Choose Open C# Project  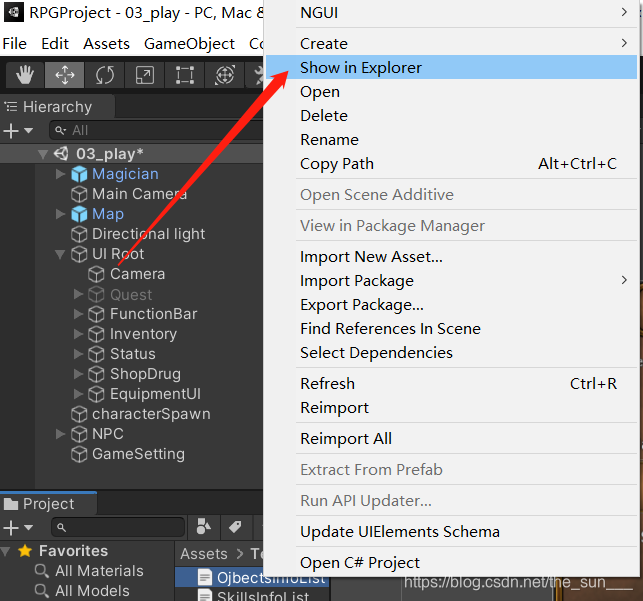coord(451,562)
